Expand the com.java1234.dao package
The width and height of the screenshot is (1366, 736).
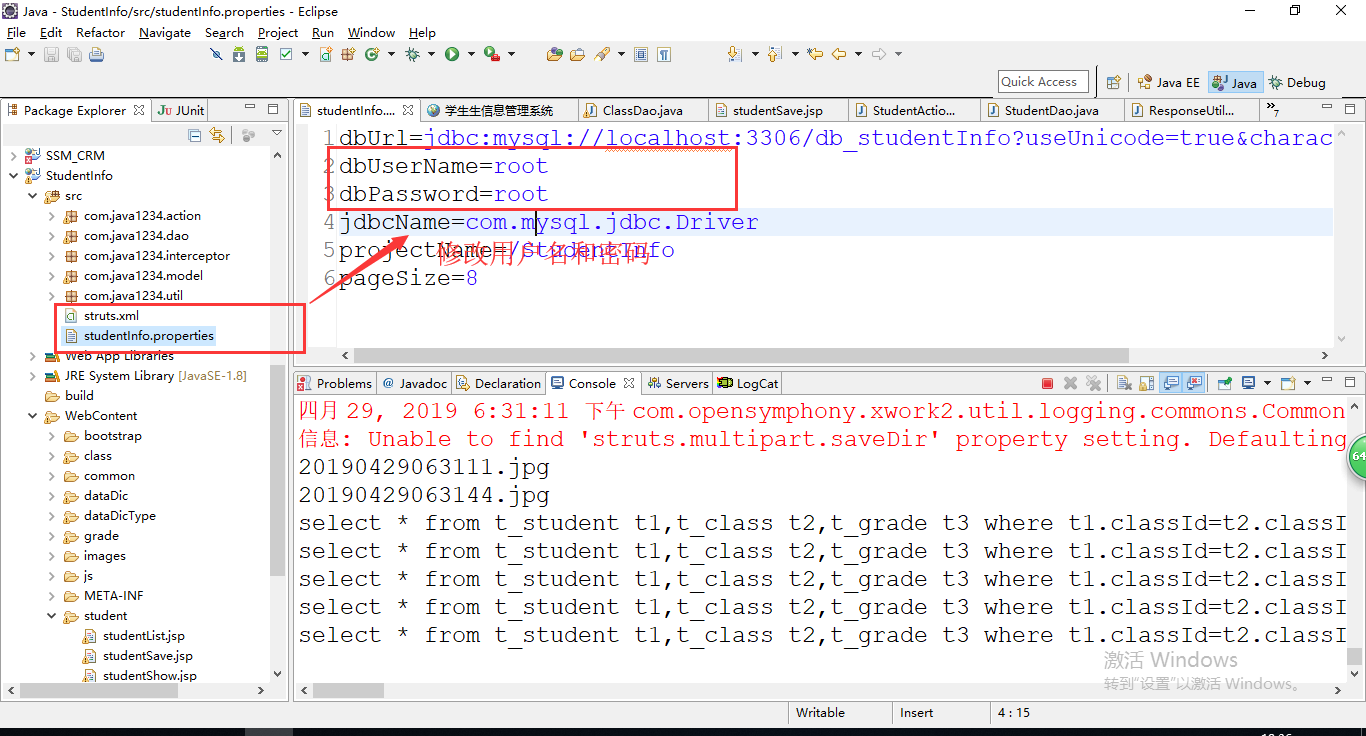pyautogui.click(x=51, y=236)
